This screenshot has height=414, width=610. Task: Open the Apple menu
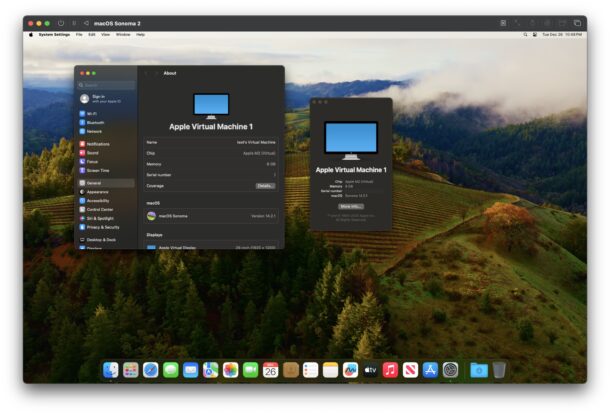(x=31, y=34)
